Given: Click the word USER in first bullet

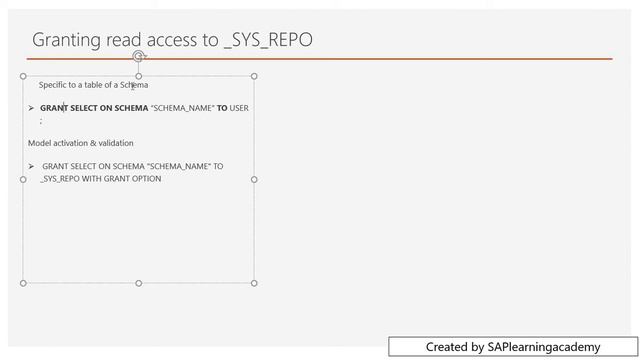Looking at the screenshot, I should pos(239,108).
